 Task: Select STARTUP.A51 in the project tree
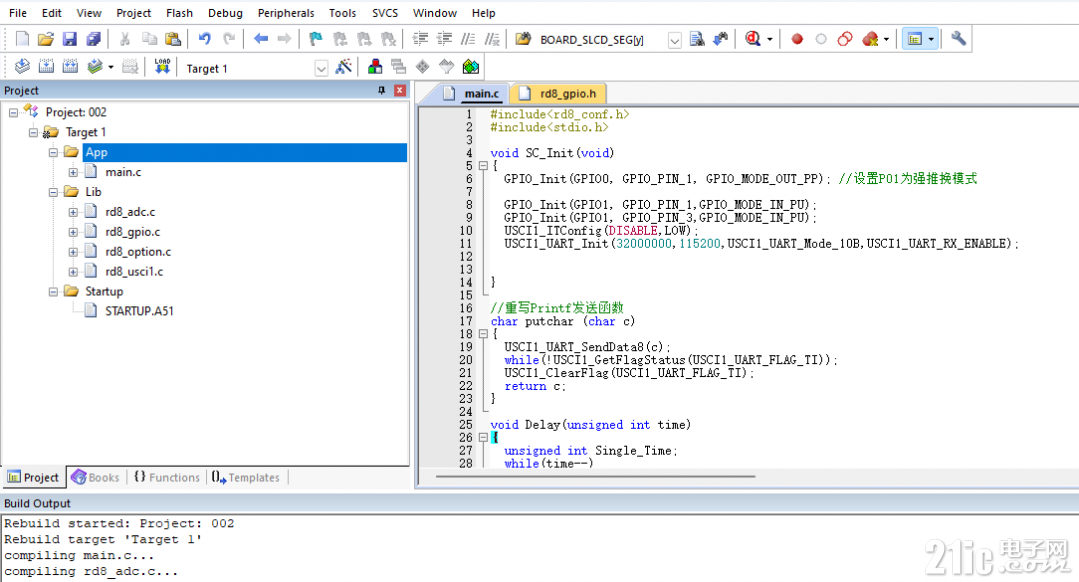click(x=139, y=312)
